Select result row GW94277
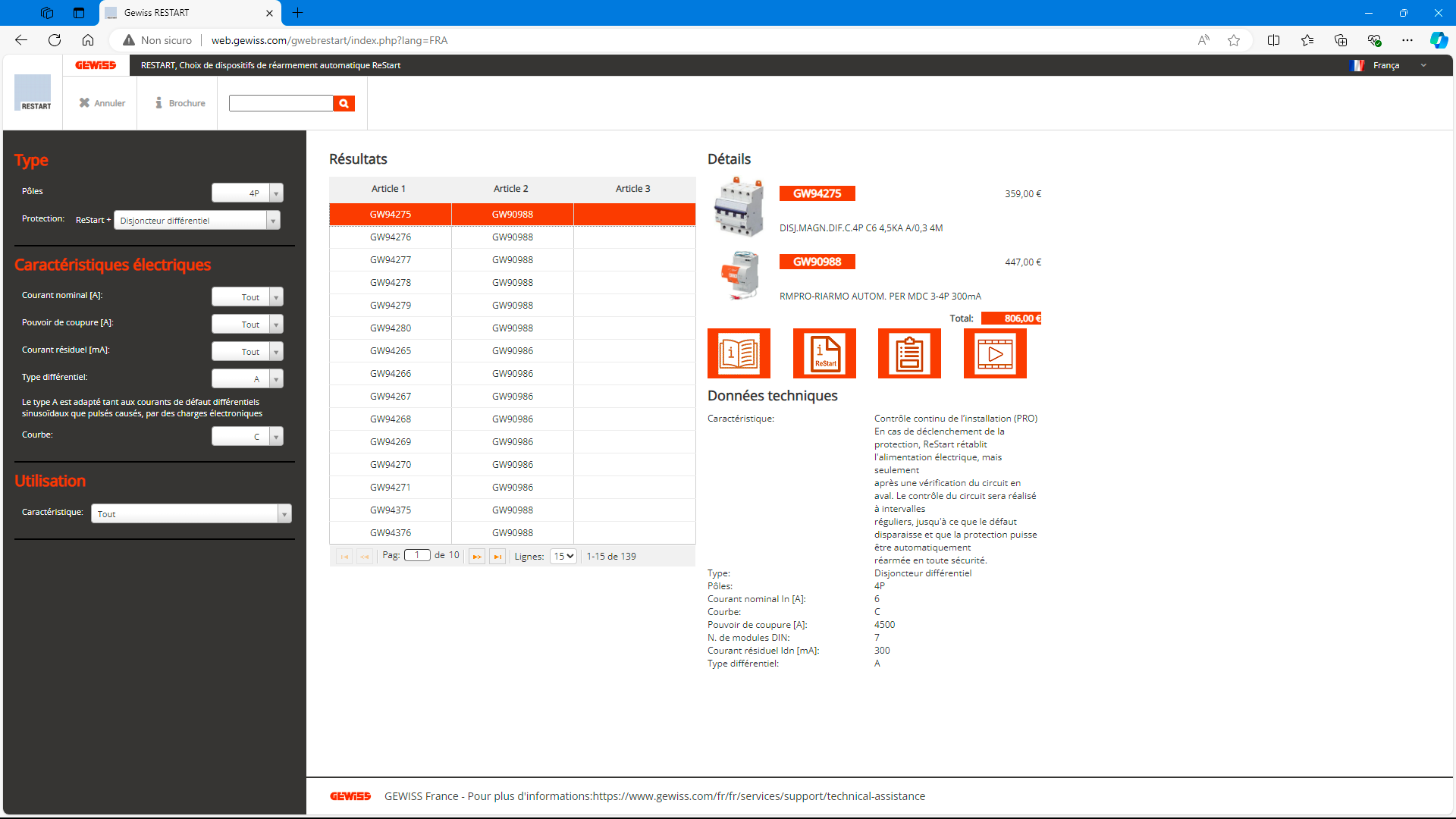The image size is (1456, 819). [x=513, y=260]
